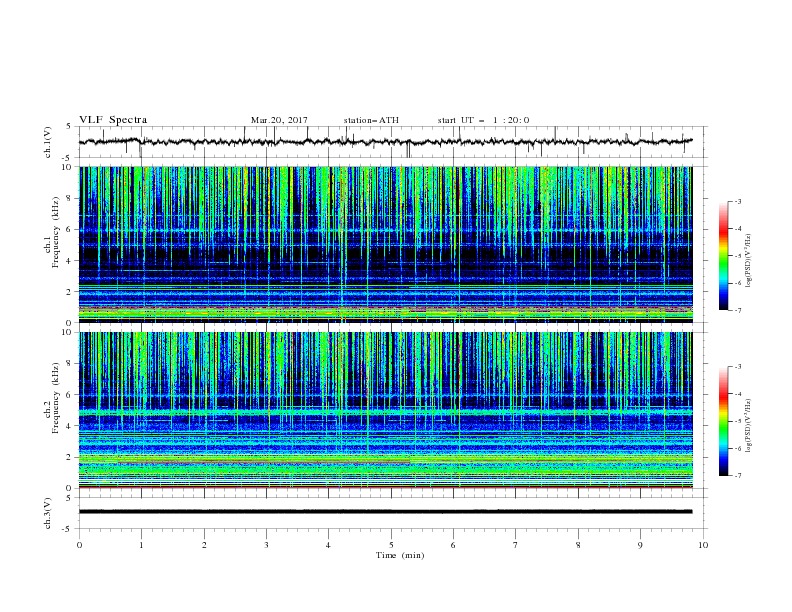Click the ch.1 PSD color scale bar
Viewport: 792px width, 612px height.
pos(724,256)
